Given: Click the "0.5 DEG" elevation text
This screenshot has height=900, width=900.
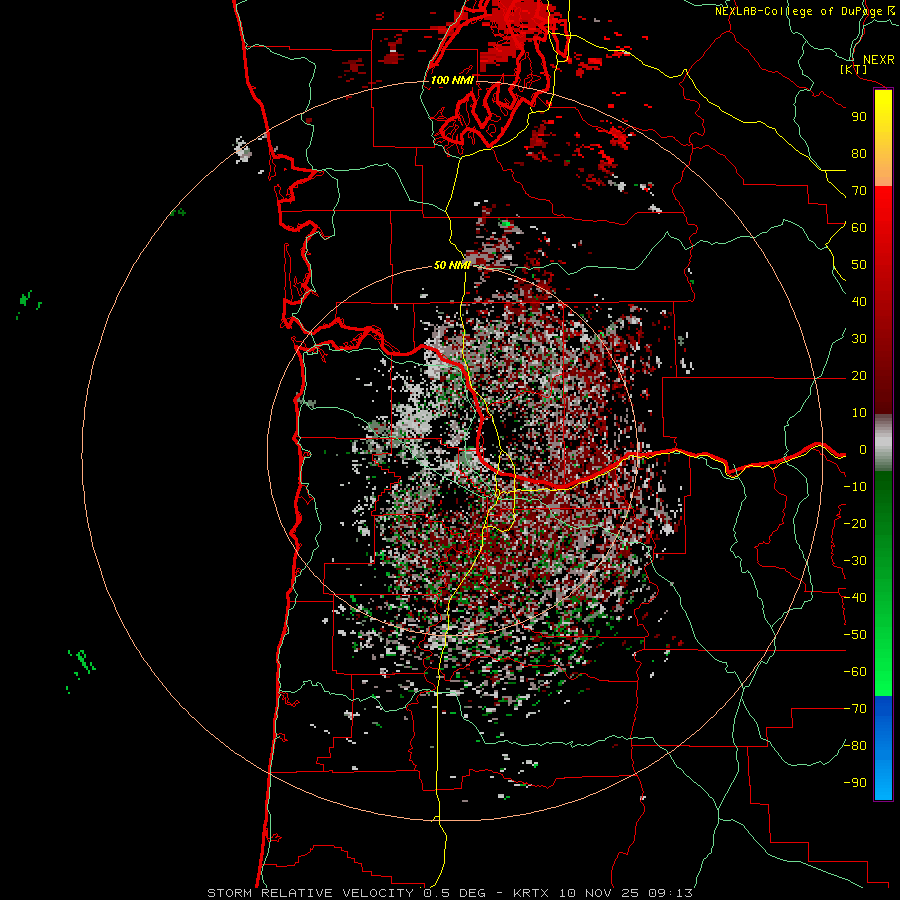Looking at the screenshot, I should pos(455,893).
